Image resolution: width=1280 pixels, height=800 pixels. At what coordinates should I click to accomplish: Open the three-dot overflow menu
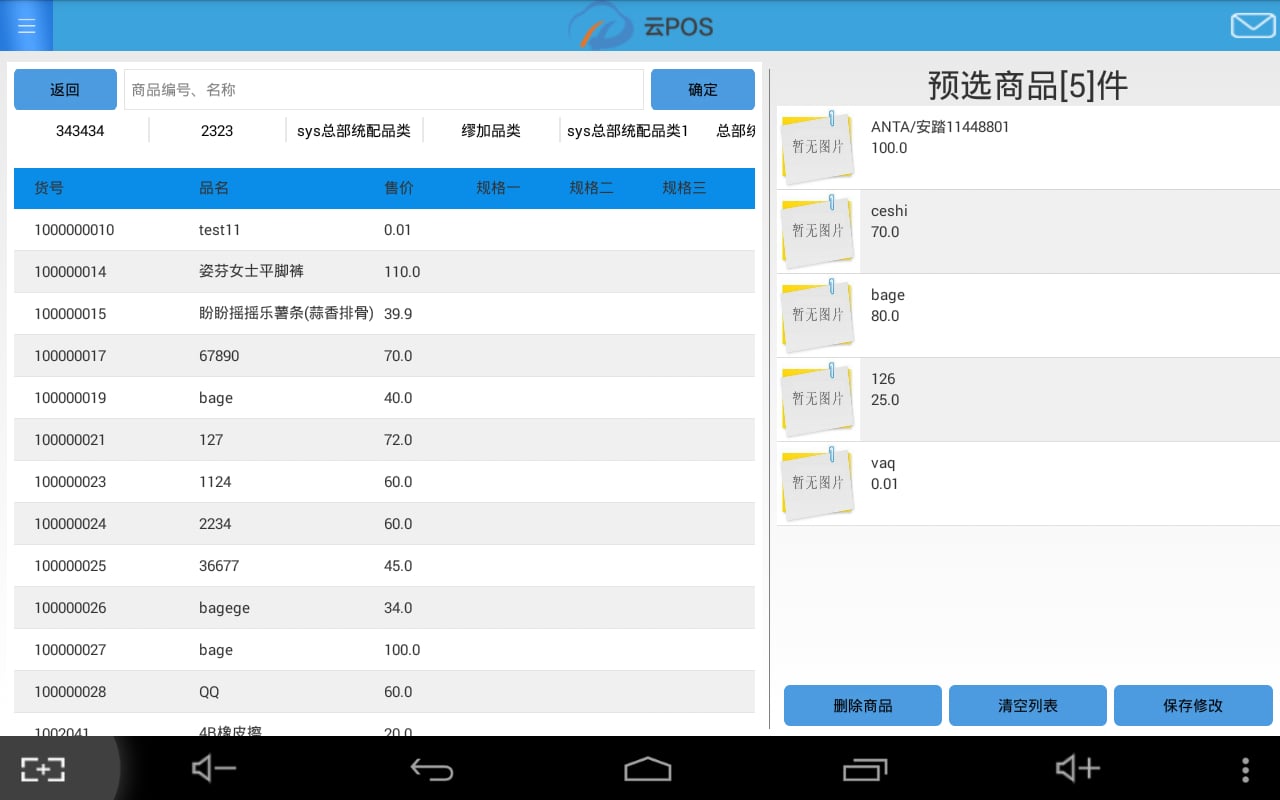point(1245,769)
